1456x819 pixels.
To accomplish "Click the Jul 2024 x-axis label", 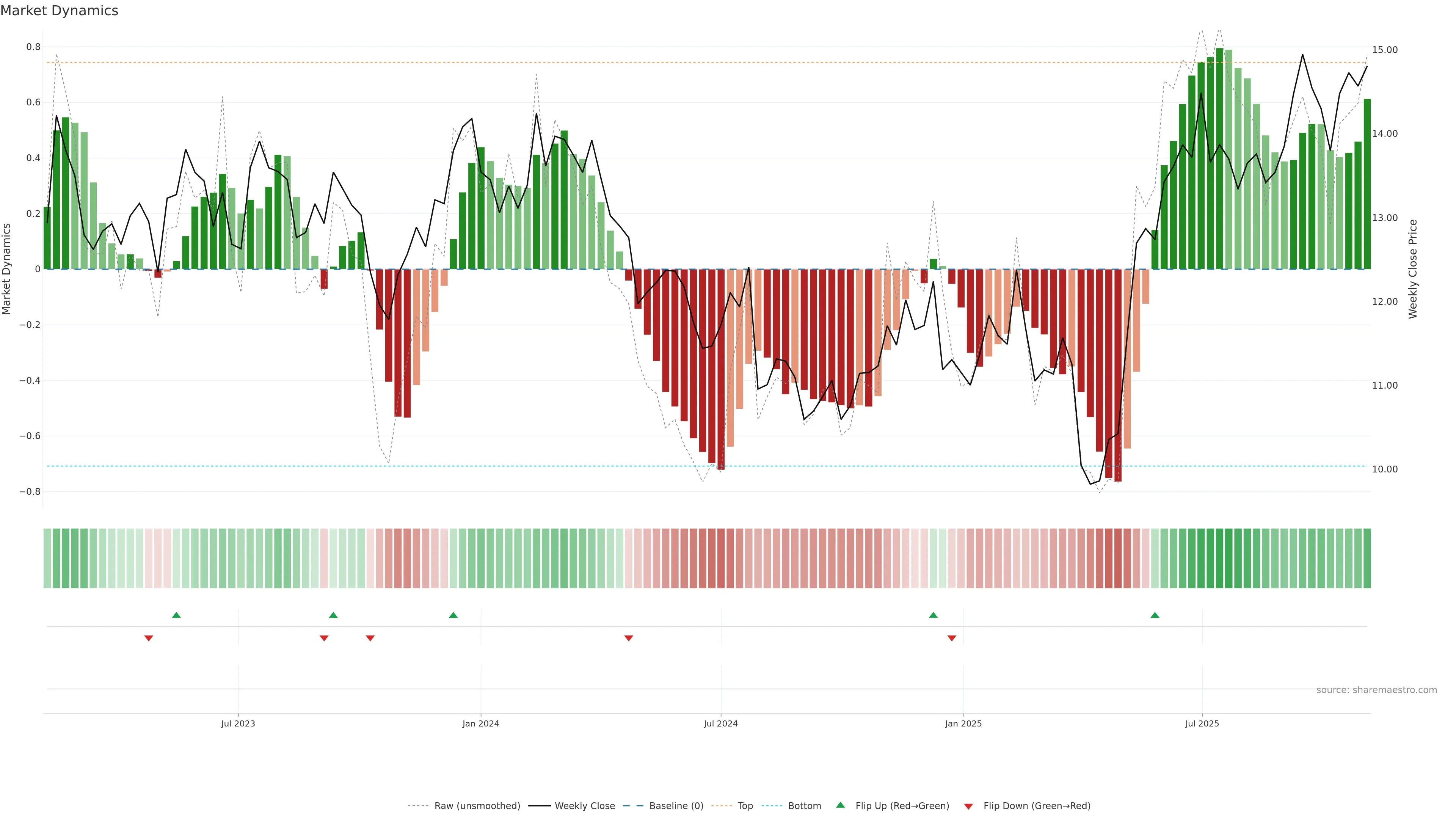I will [x=721, y=723].
